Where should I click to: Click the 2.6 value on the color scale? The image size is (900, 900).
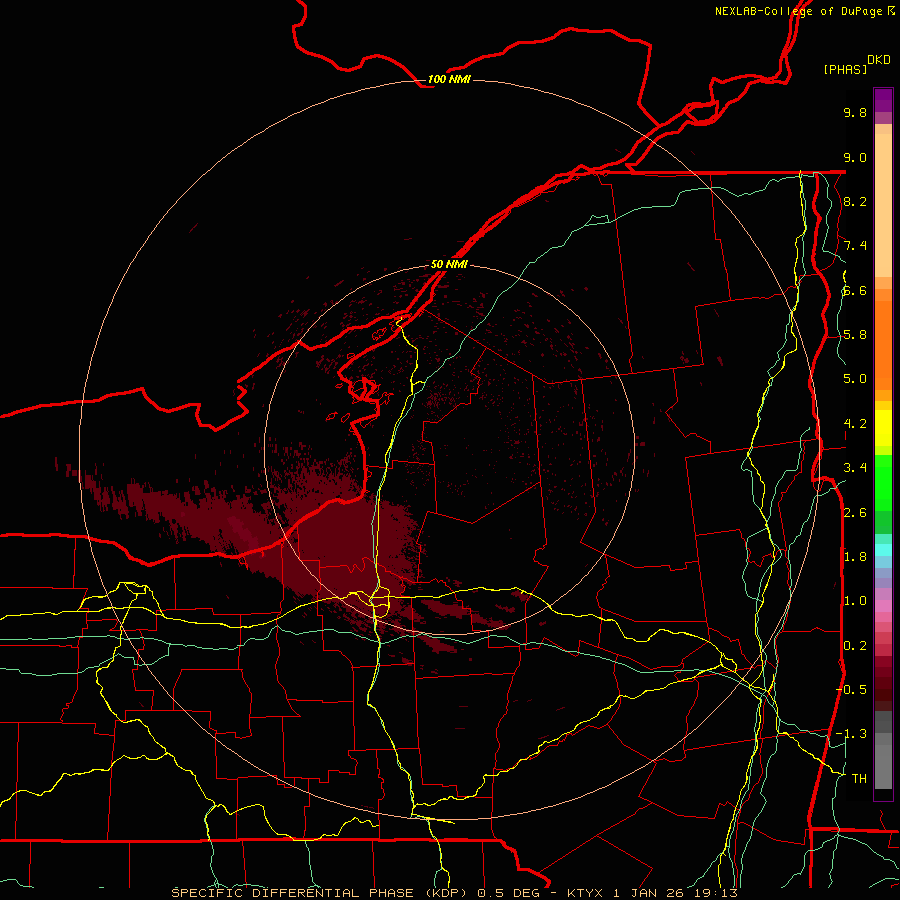[x=855, y=513]
